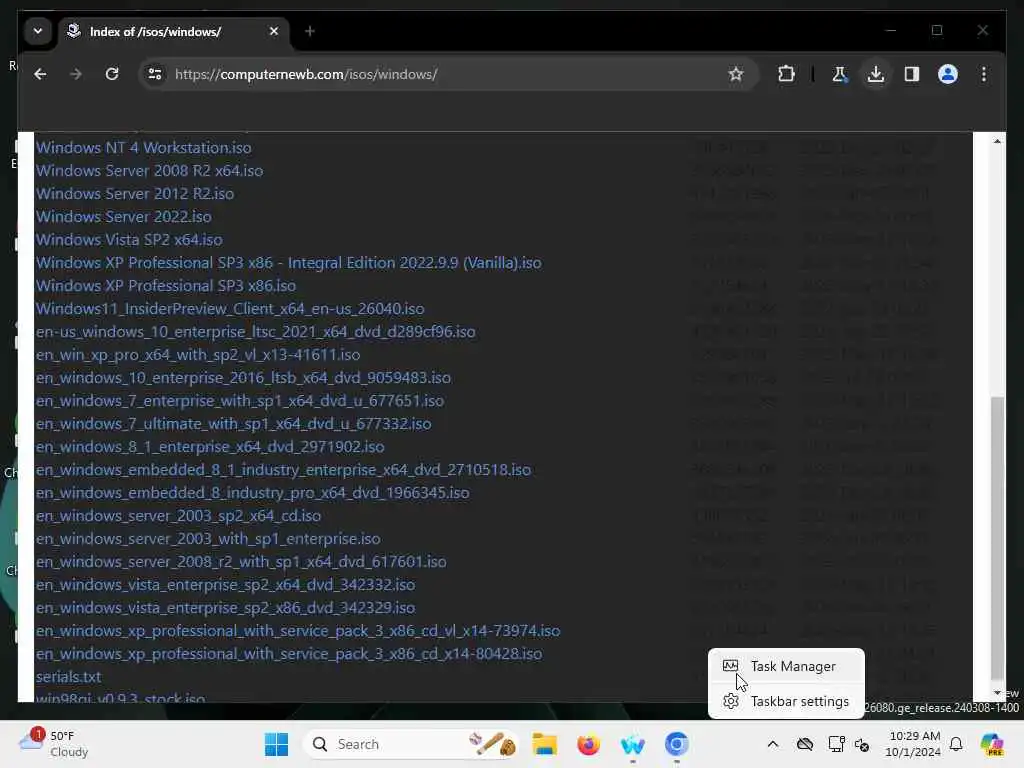The image size is (1024, 768).
Task: Open the profile avatar menu
Action: [x=948, y=74]
